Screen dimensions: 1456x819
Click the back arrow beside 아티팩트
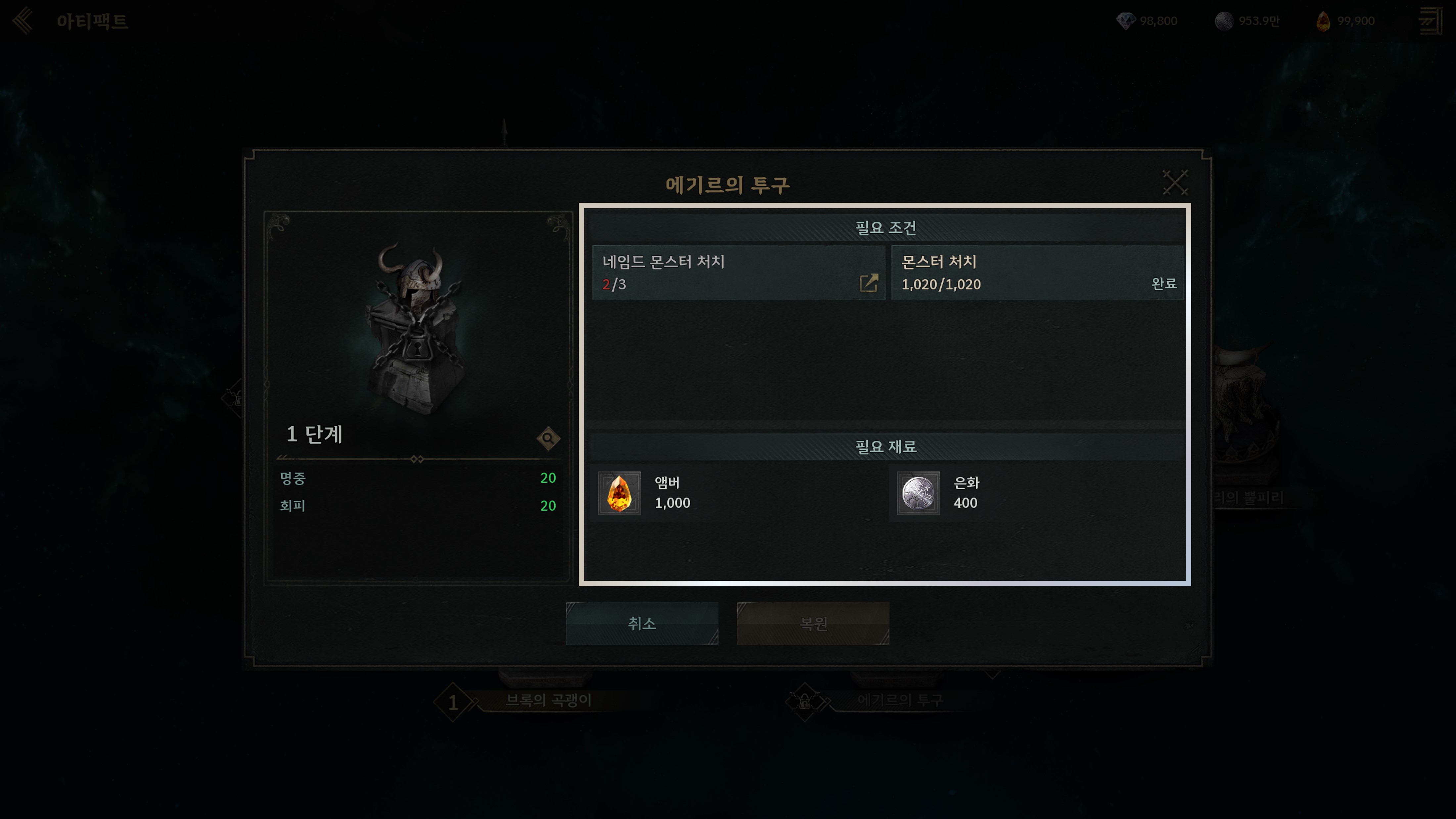(x=23, y=21)
